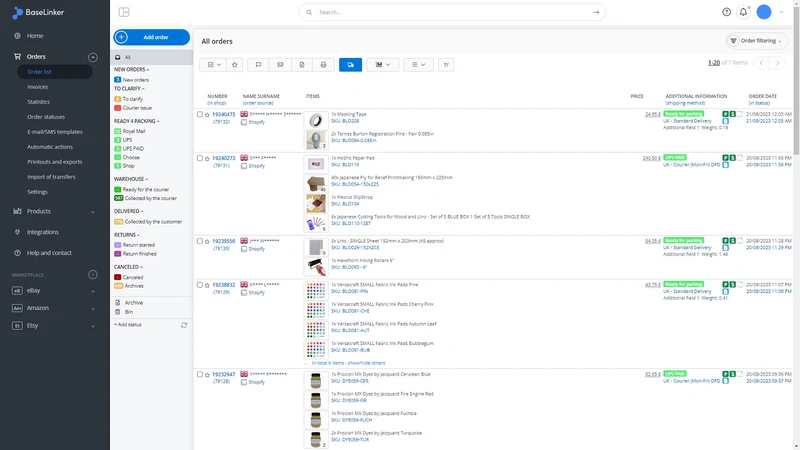
Task: Click info document icon on order 19240273
Action: 726,165
